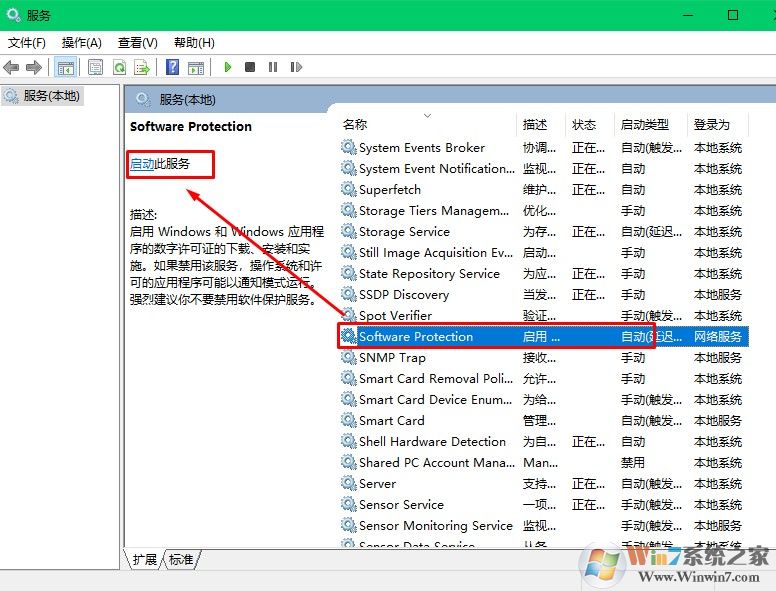Select the Smart Card service row

pos(544,420)
